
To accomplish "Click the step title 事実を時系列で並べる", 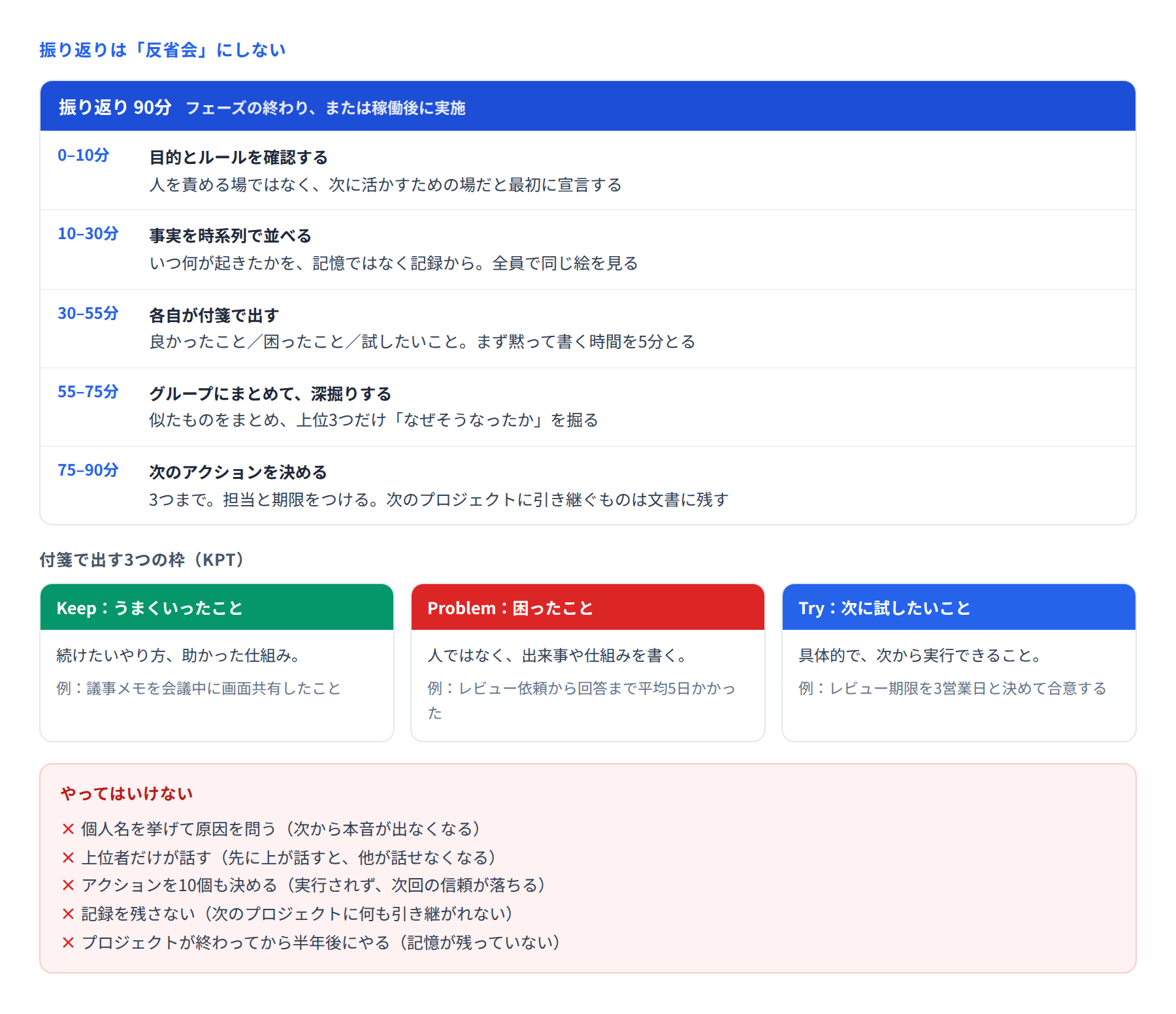I will tap(231, 236).
